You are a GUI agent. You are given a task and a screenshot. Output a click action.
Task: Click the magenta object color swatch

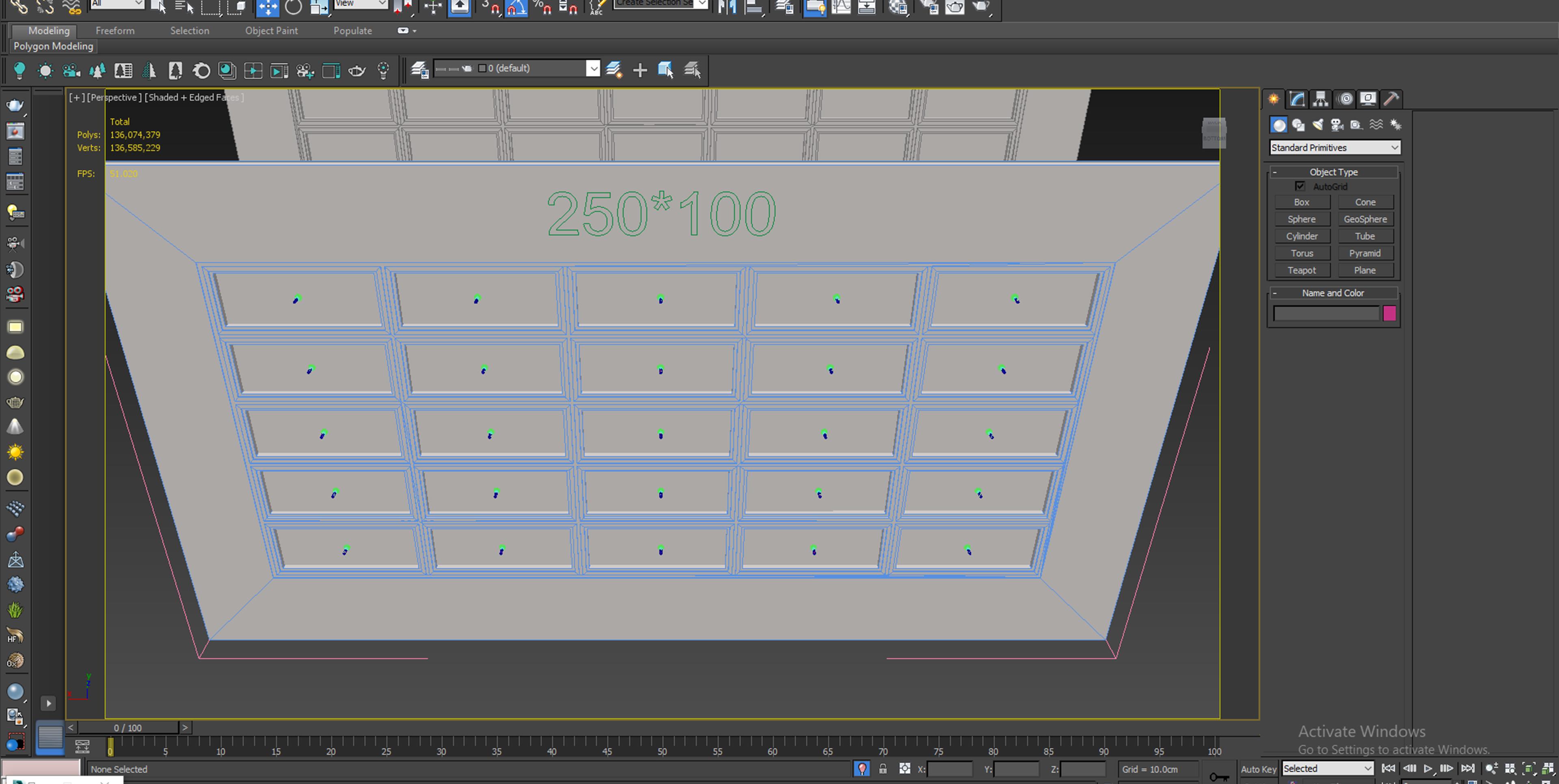[x=1390, y=313]
